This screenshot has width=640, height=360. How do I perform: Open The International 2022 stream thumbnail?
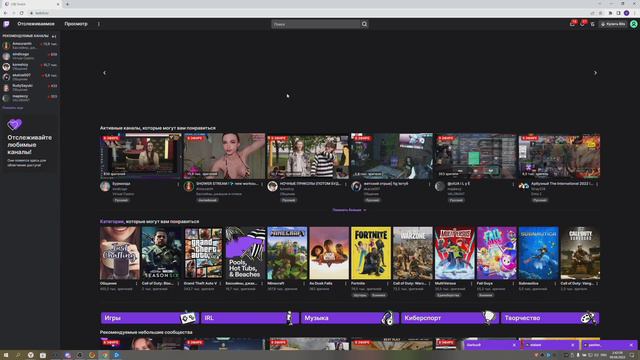tap(559, 156)
